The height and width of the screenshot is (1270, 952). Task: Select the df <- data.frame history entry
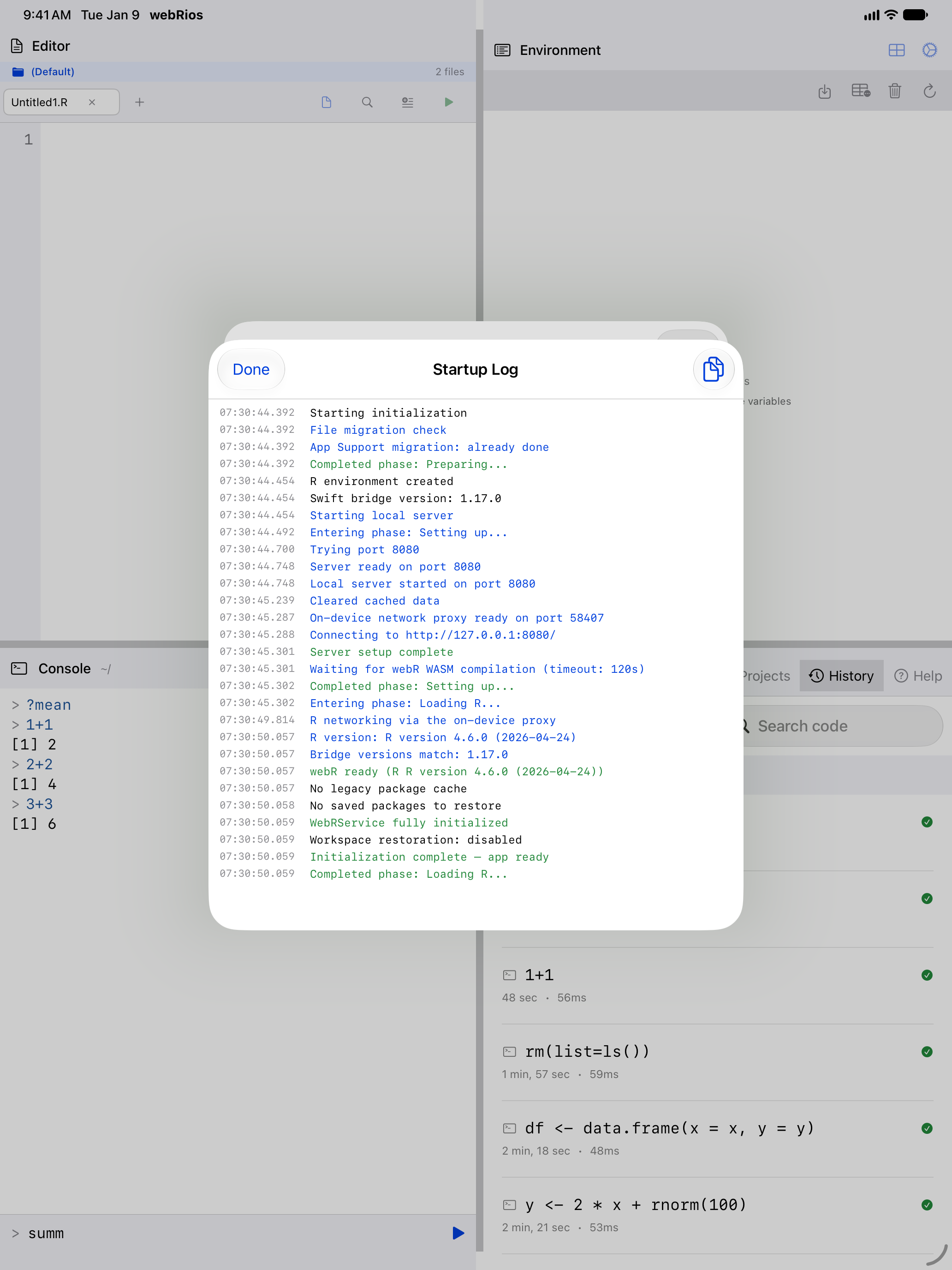(717, 1138)
